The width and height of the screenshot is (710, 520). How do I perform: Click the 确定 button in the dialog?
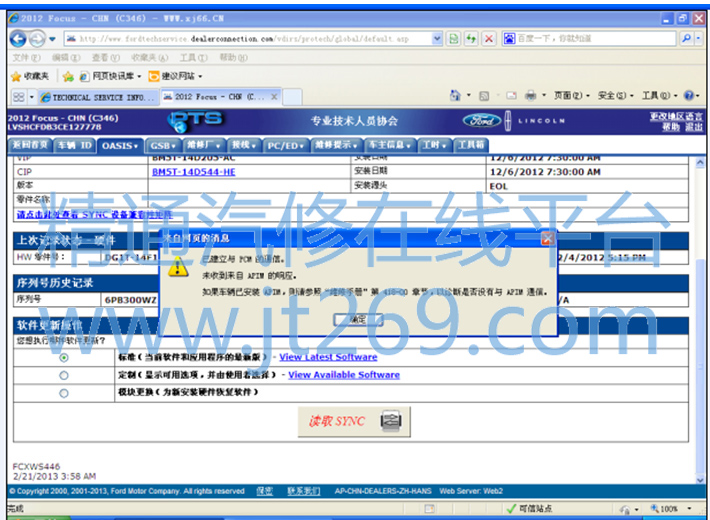click(x=358, y=319)
